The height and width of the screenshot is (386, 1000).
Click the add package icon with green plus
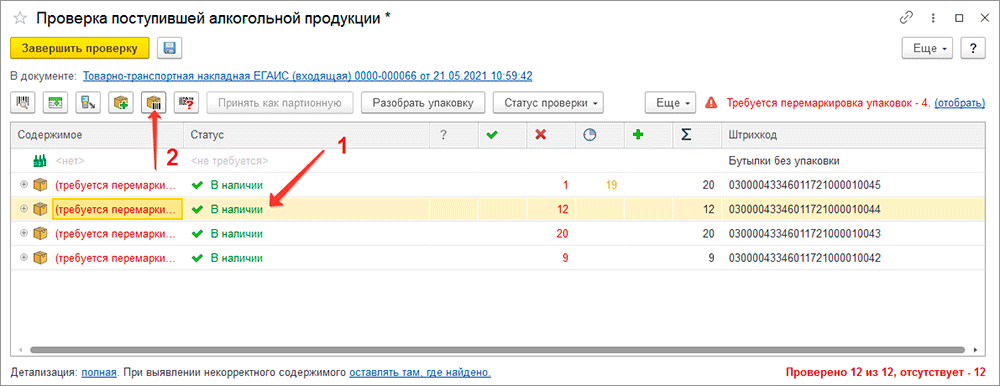pos(121,103)
